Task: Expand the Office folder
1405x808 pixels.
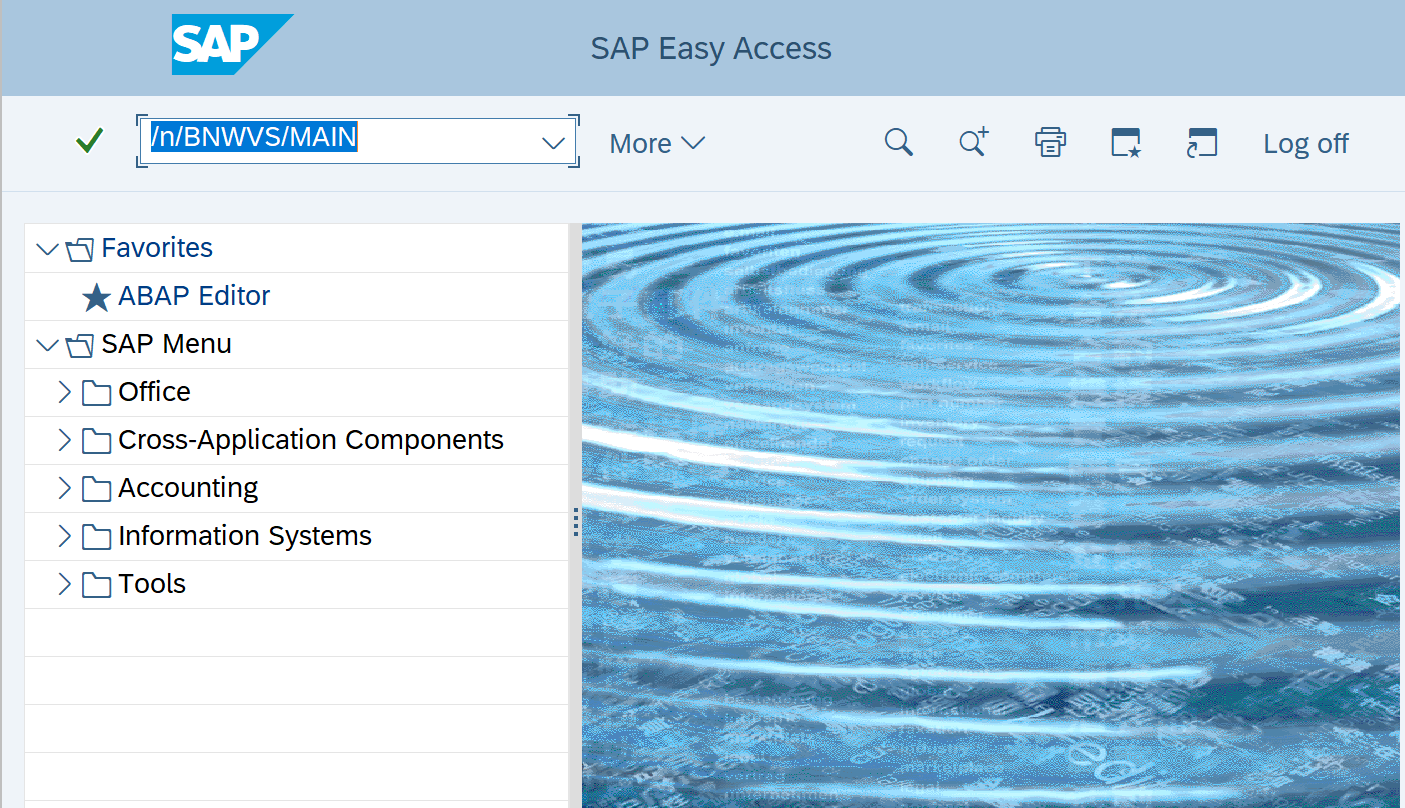Action: (64, 391)
